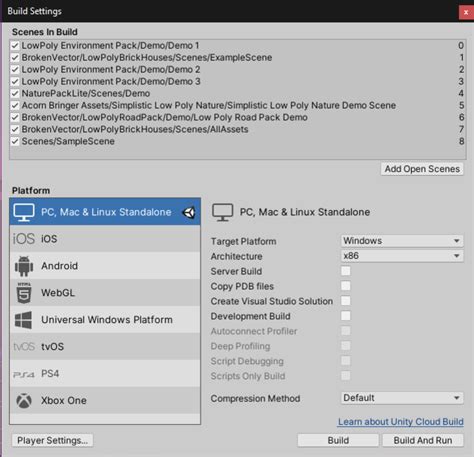Select the Scenes/SampleScene entry text
474x457 pixels.
click(68, 141)
